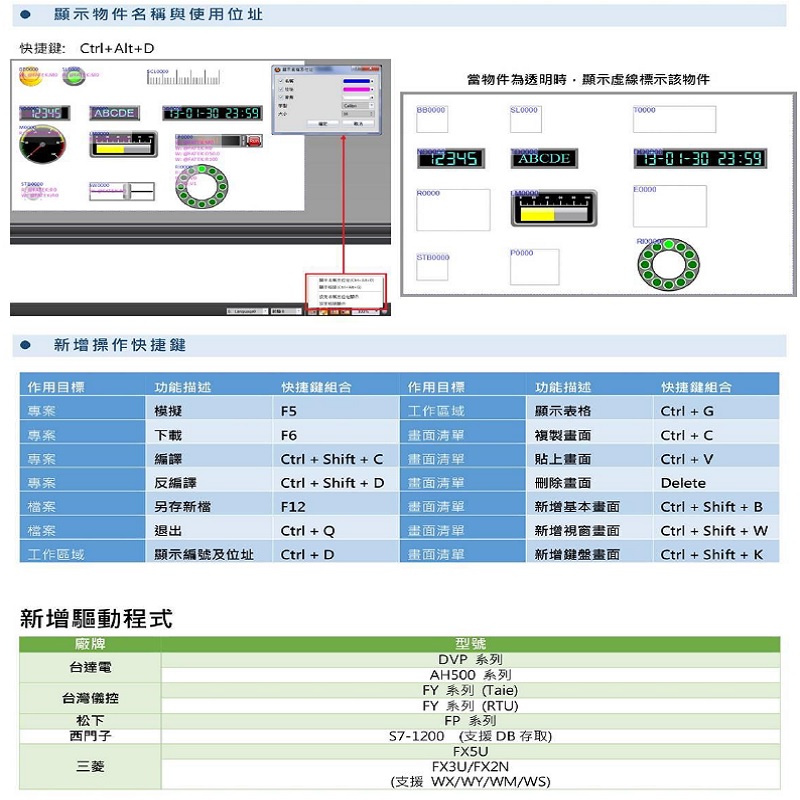800x800 pixels.
Task: Close the name and address dialog
Action: tap(371, 69)
